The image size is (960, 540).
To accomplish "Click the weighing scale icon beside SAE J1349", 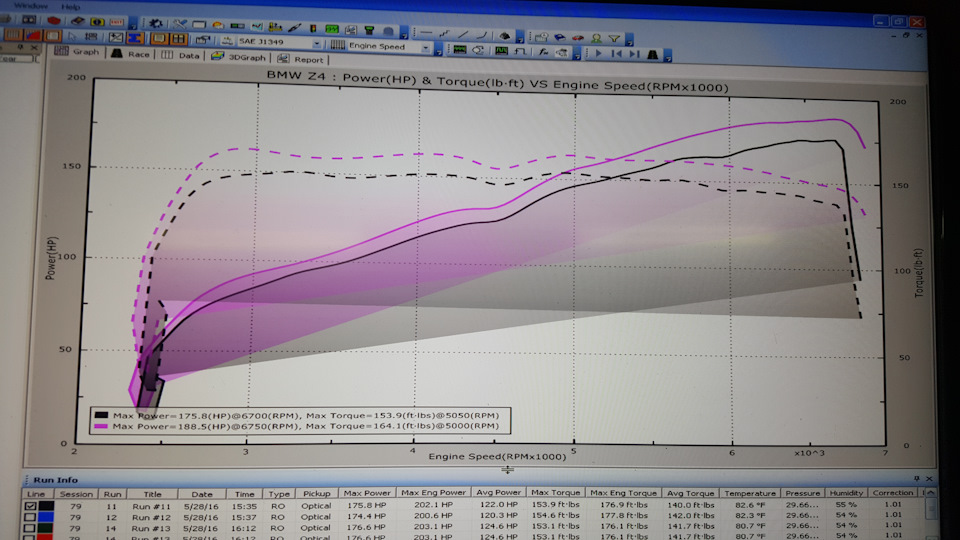I will click(227, 41).
